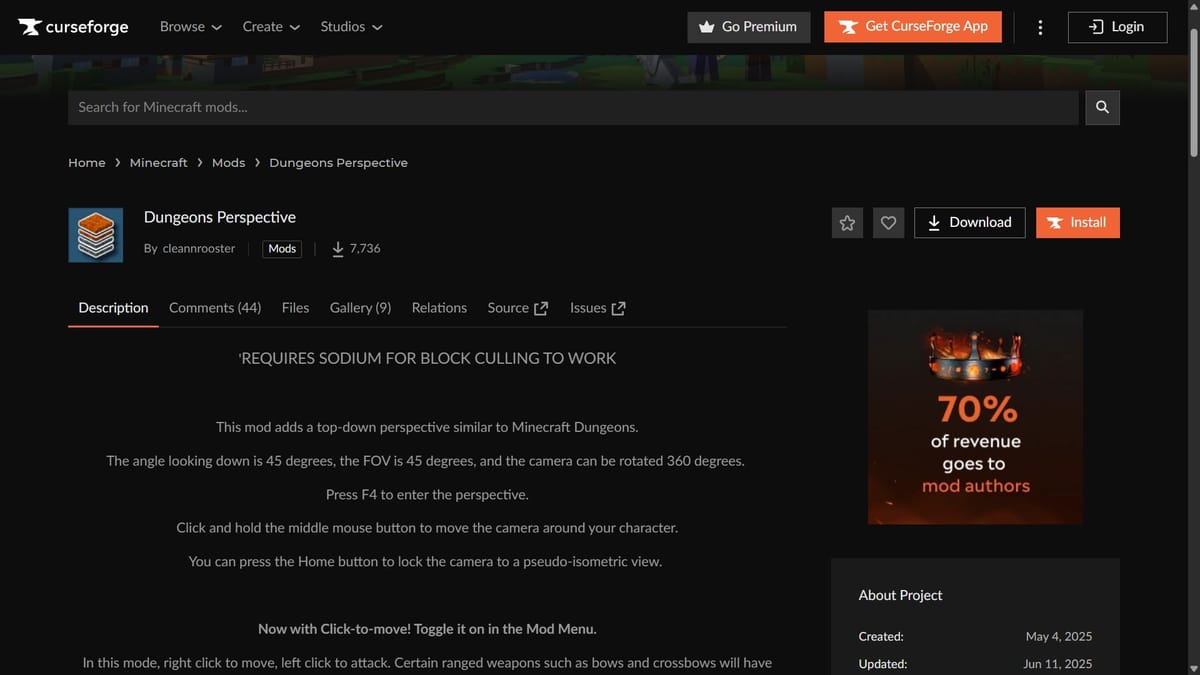Viewport: 1200px width, 675px height.
Task: Open the author cleannrooster's profile
Action: (196, 248)
